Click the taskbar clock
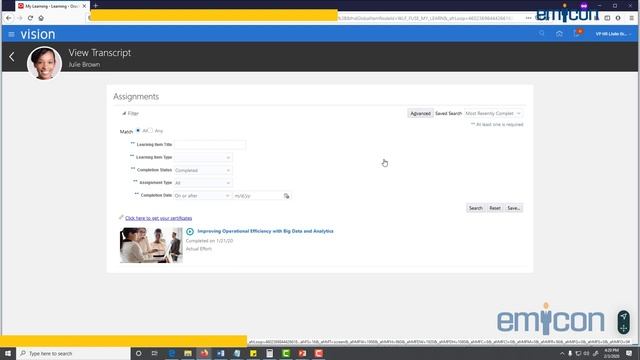 (611, 353)
